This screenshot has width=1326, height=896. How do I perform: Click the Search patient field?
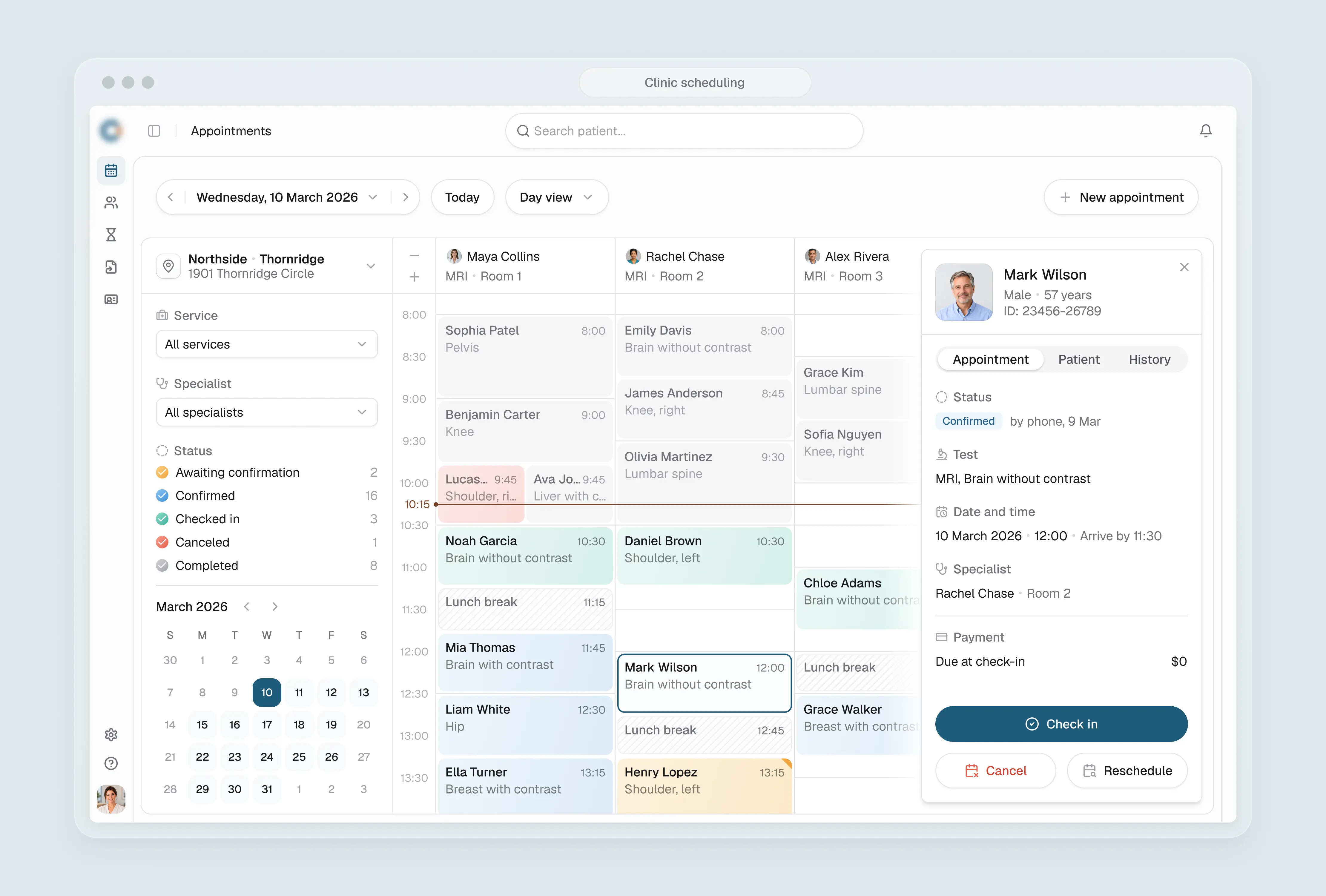(684, 131)
